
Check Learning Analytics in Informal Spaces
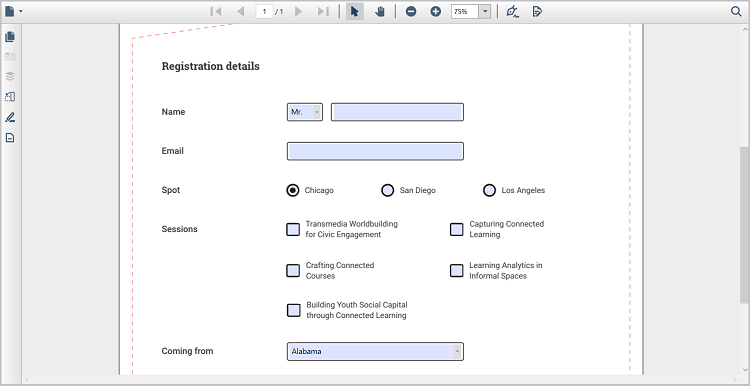pos(457,271)
